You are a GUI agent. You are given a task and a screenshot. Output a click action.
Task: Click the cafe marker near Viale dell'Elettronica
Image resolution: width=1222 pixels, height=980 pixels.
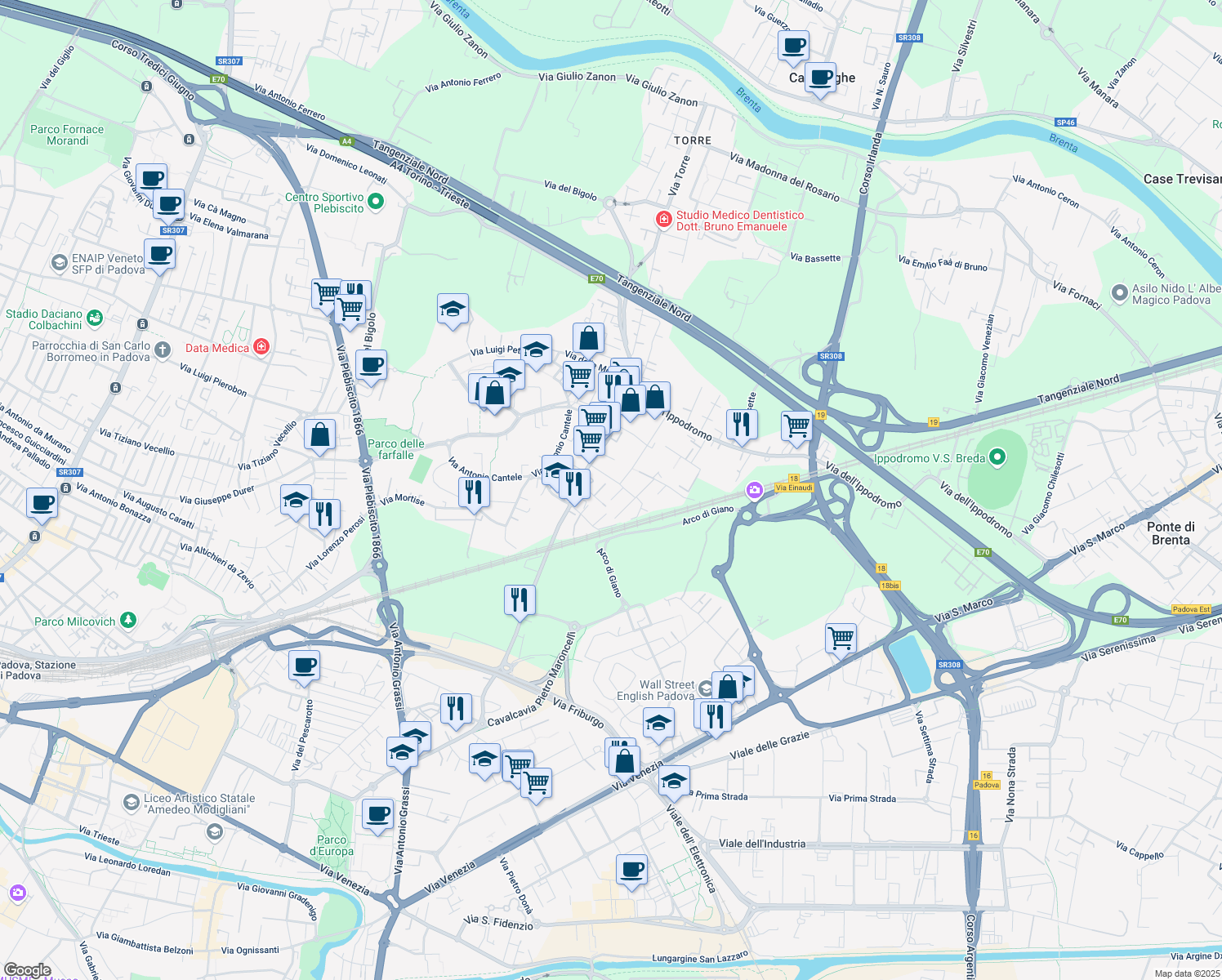pyautogui.click(x=631, y=870)
